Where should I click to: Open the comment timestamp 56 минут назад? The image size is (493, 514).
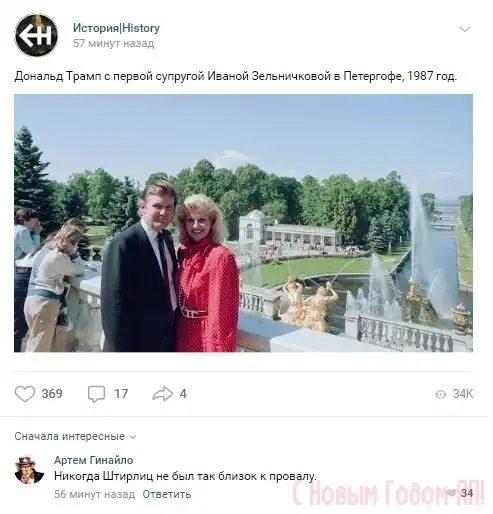[x=94, y=494]
